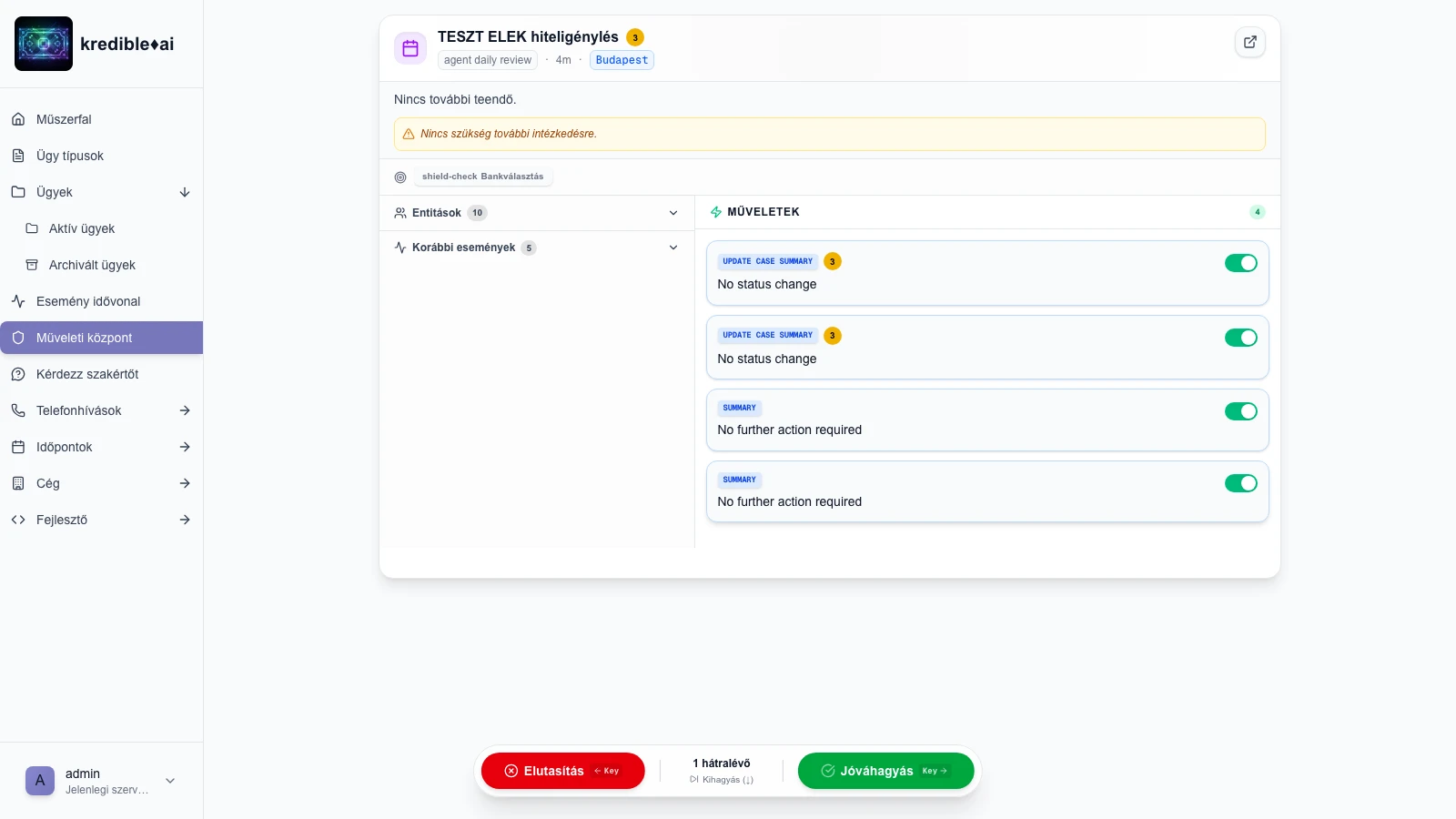Turn off the second Update Case Summary toggle
This screenshot has width=1456, height=819.
pos(1240,338)
